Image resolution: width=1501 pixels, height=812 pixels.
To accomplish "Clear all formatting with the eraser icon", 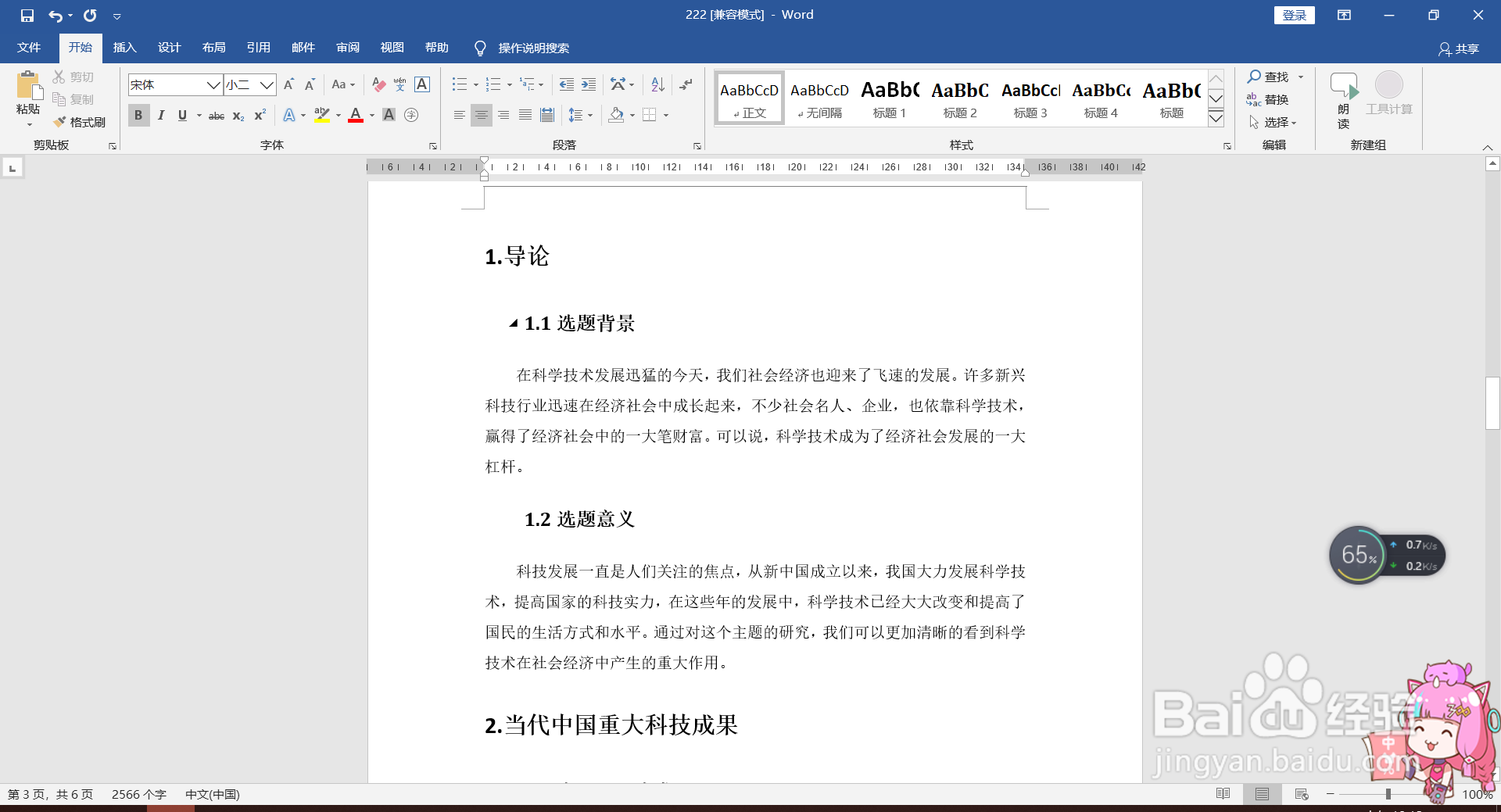I will (x=378, y=84).
